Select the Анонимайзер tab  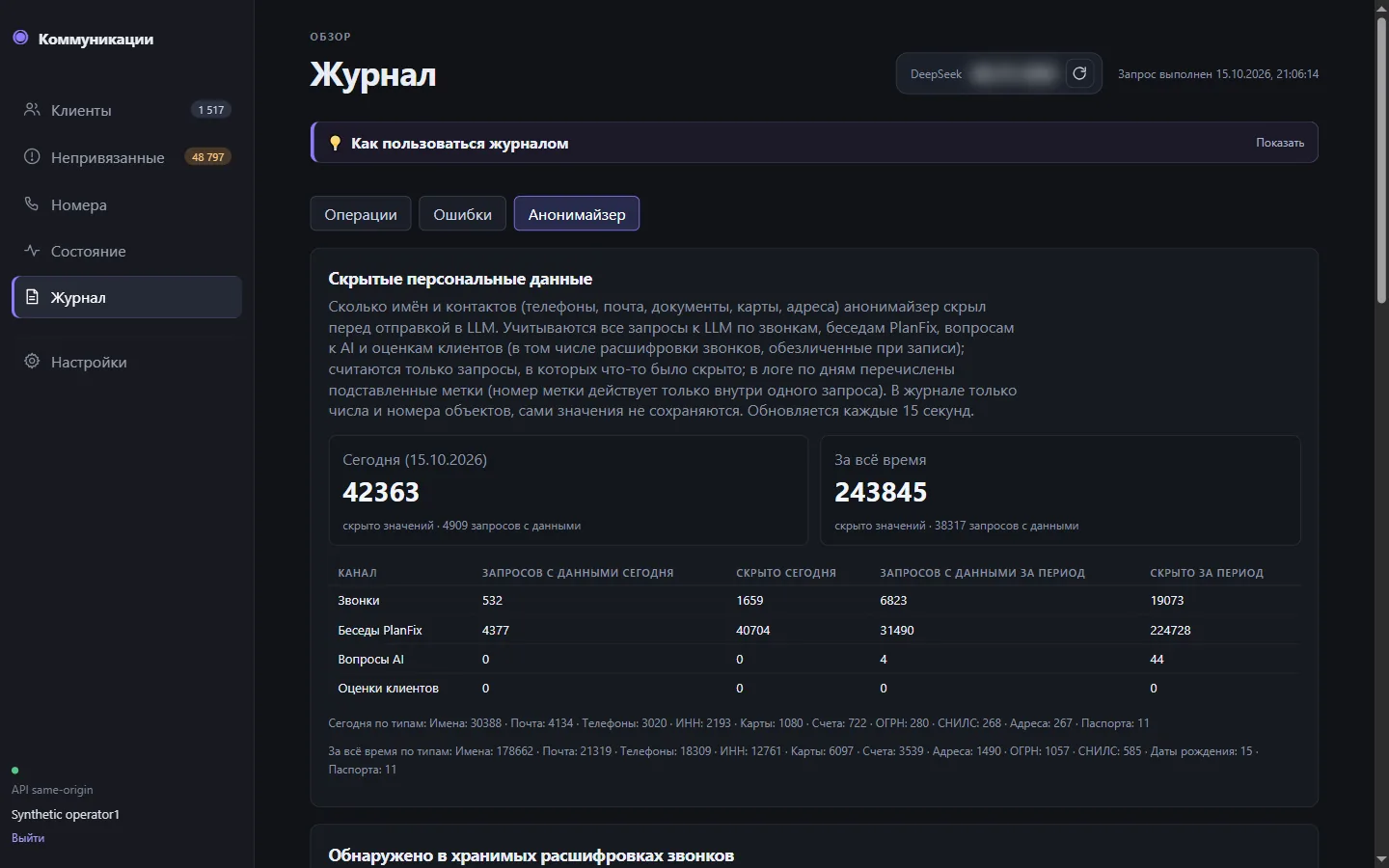click(x=577, y=214)
